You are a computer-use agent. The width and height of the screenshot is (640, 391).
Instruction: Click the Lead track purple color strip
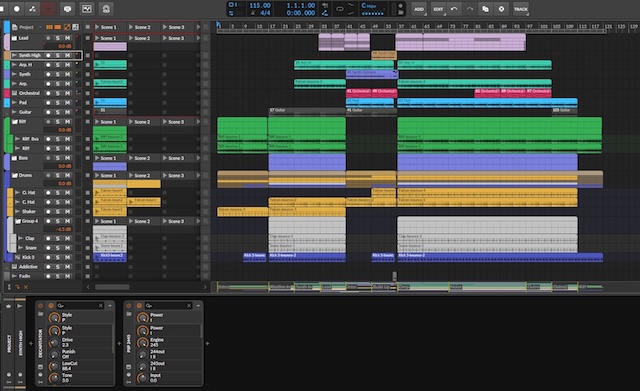(x=7, y=42)
